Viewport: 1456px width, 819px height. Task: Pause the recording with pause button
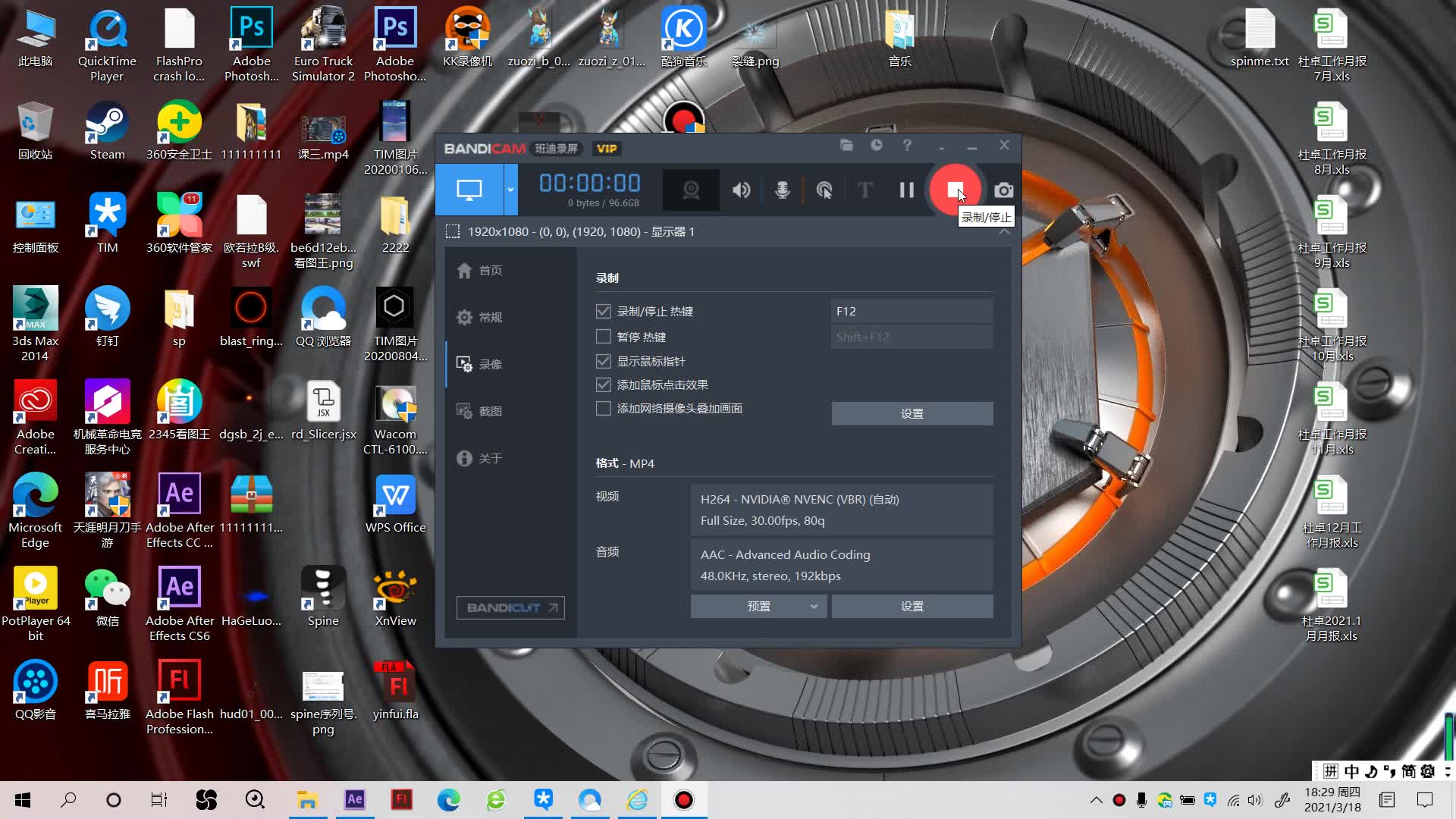click(x=906, y=190)
